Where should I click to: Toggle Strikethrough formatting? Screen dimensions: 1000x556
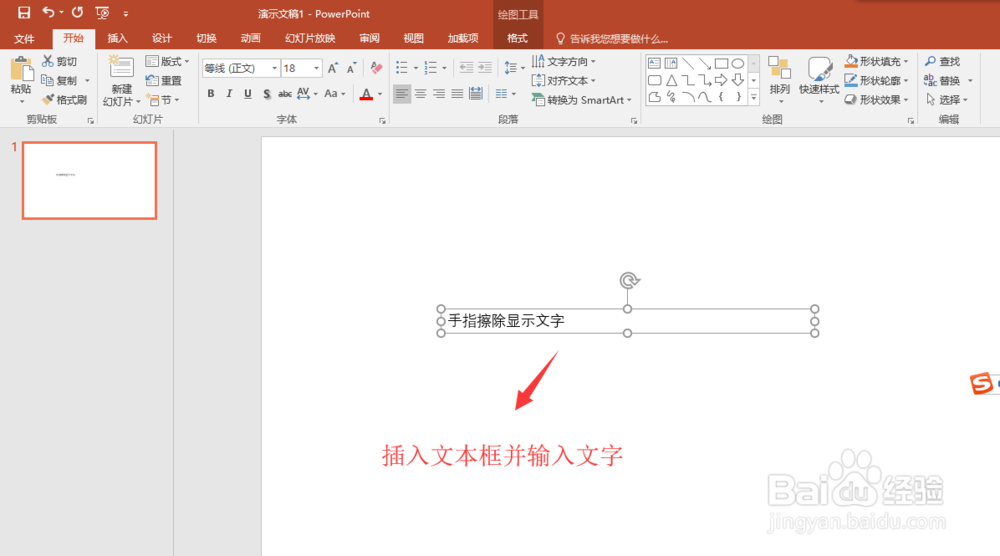pos(285,94)
